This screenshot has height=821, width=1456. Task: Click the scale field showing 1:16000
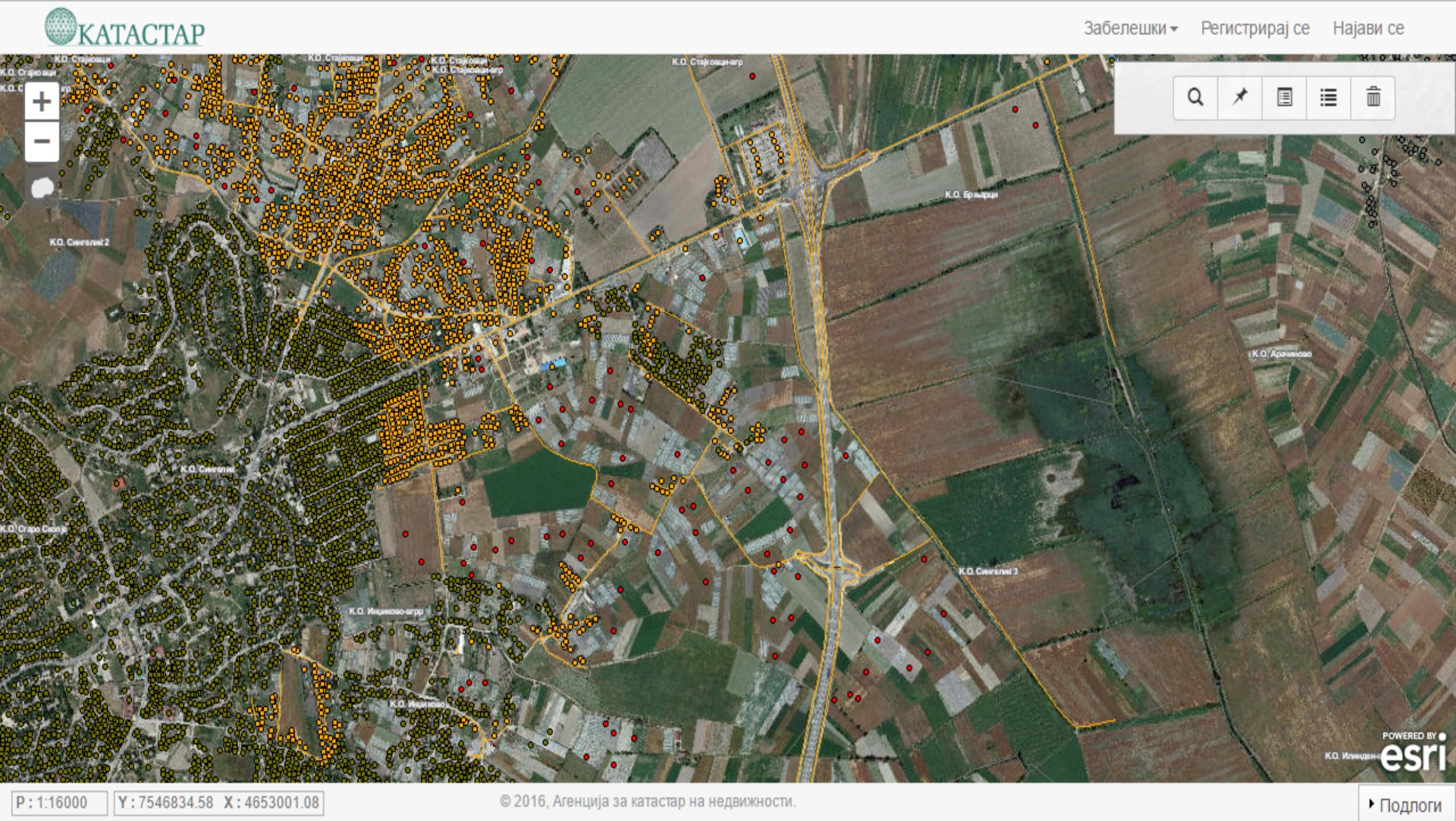pyautogui.click(x=59, y=803)
